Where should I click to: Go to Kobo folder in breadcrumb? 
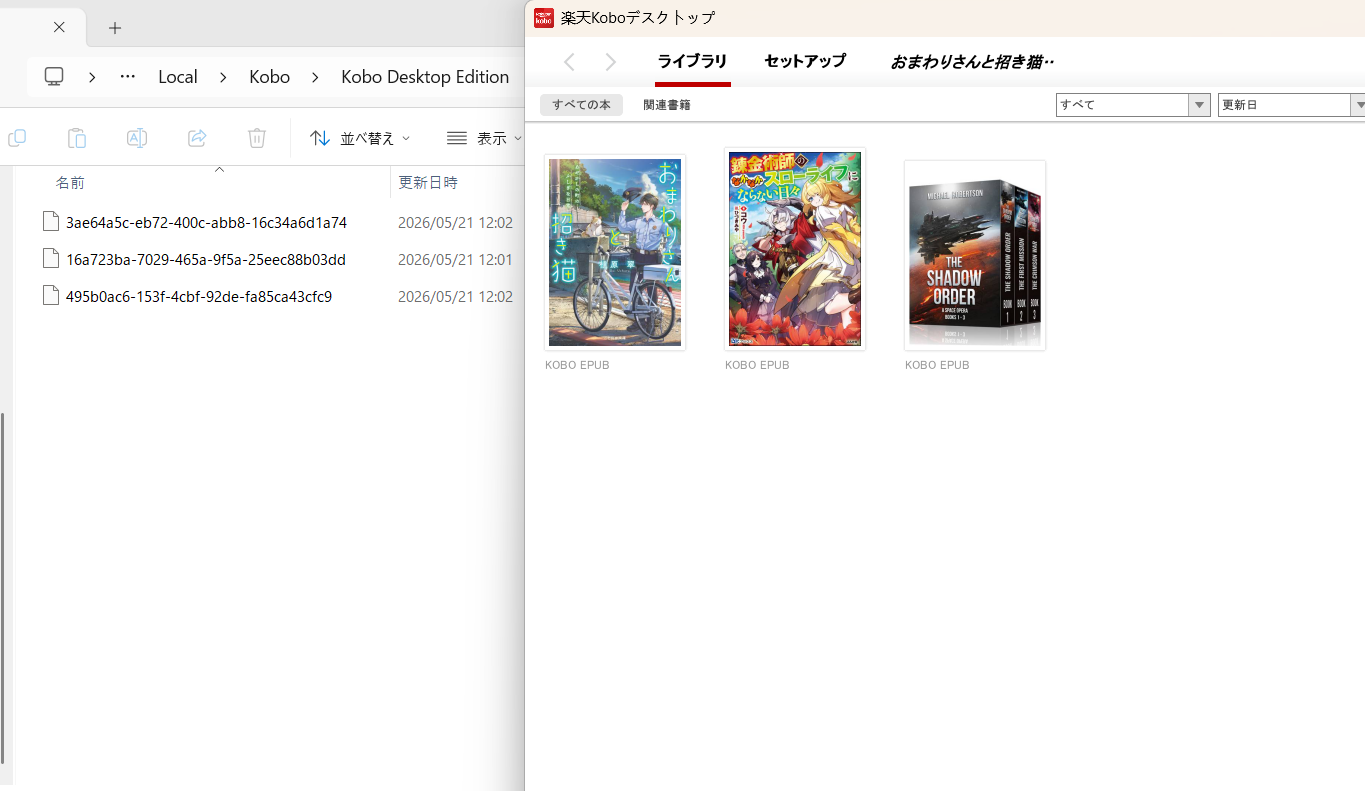(270, 76)
